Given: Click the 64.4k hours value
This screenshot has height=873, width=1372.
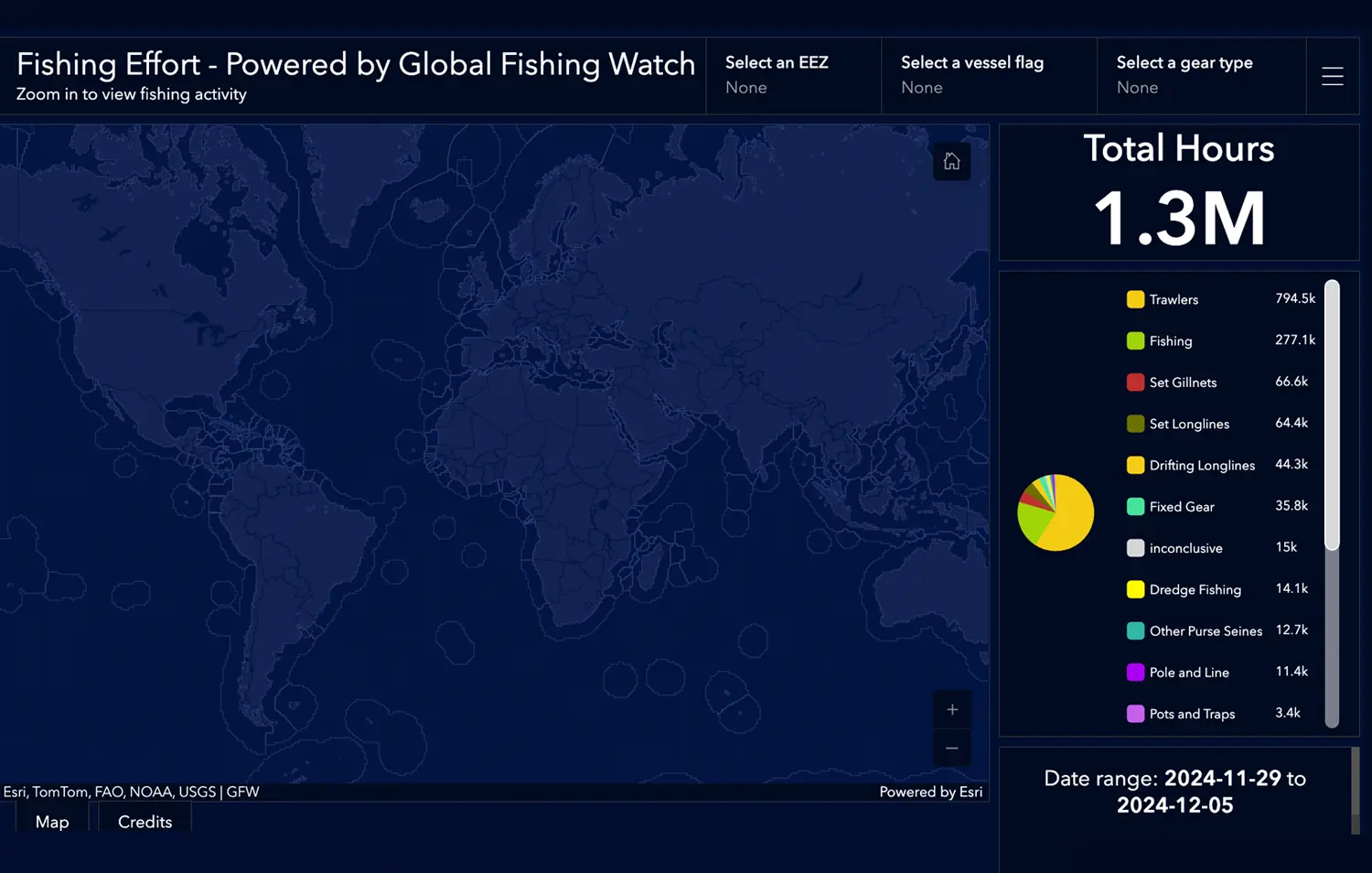Looking at the screenshot, I should (x=1292, y=422).
